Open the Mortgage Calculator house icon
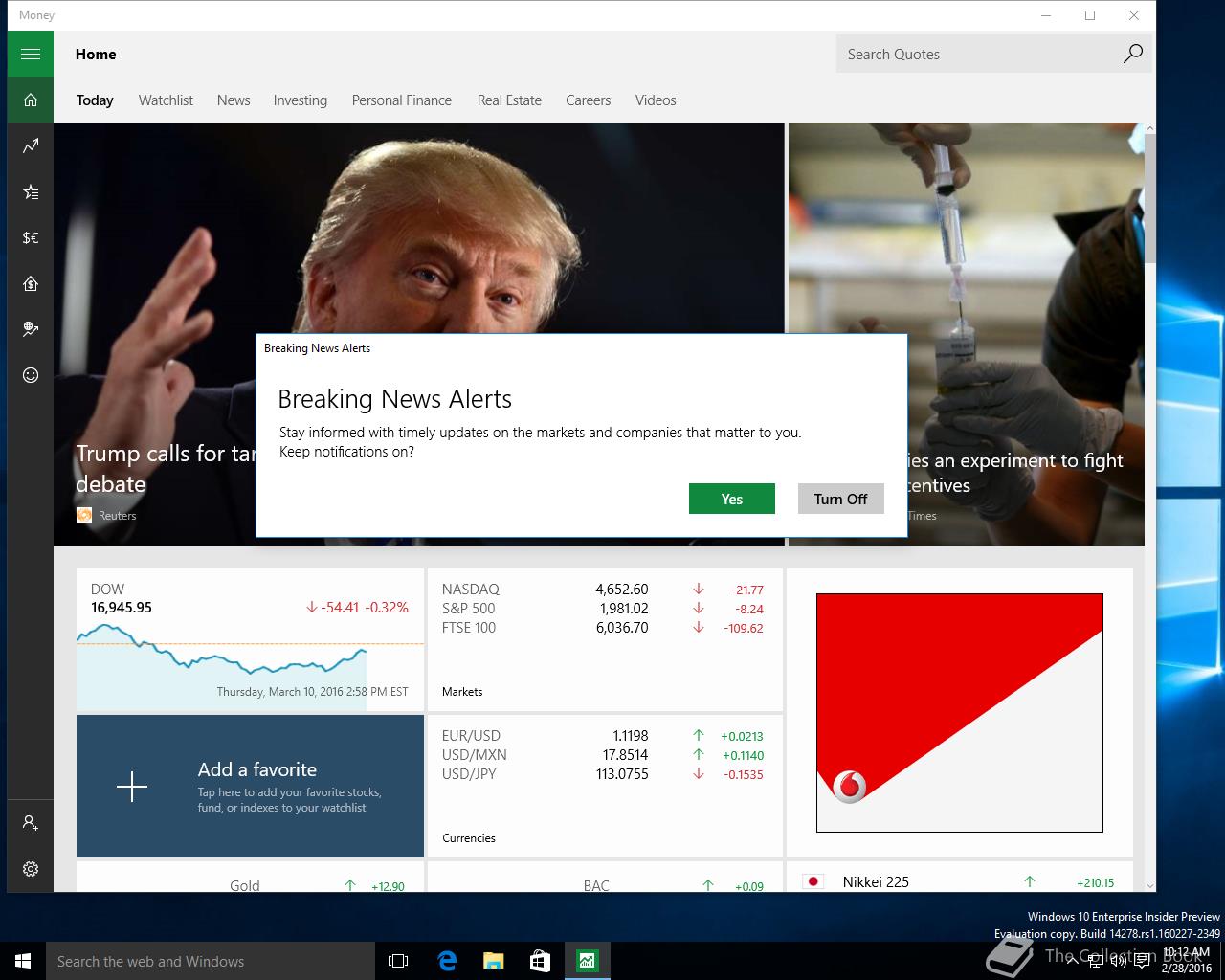This screenshot has width=1225, height=980. pos(31,283)
